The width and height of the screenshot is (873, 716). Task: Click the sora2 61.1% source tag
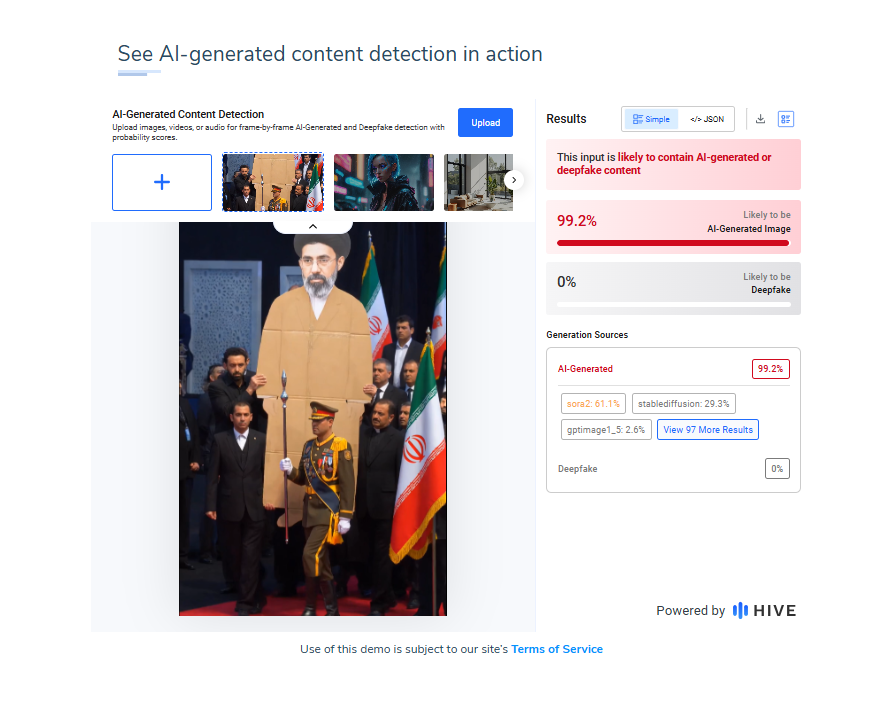click(x=594, y=404)
